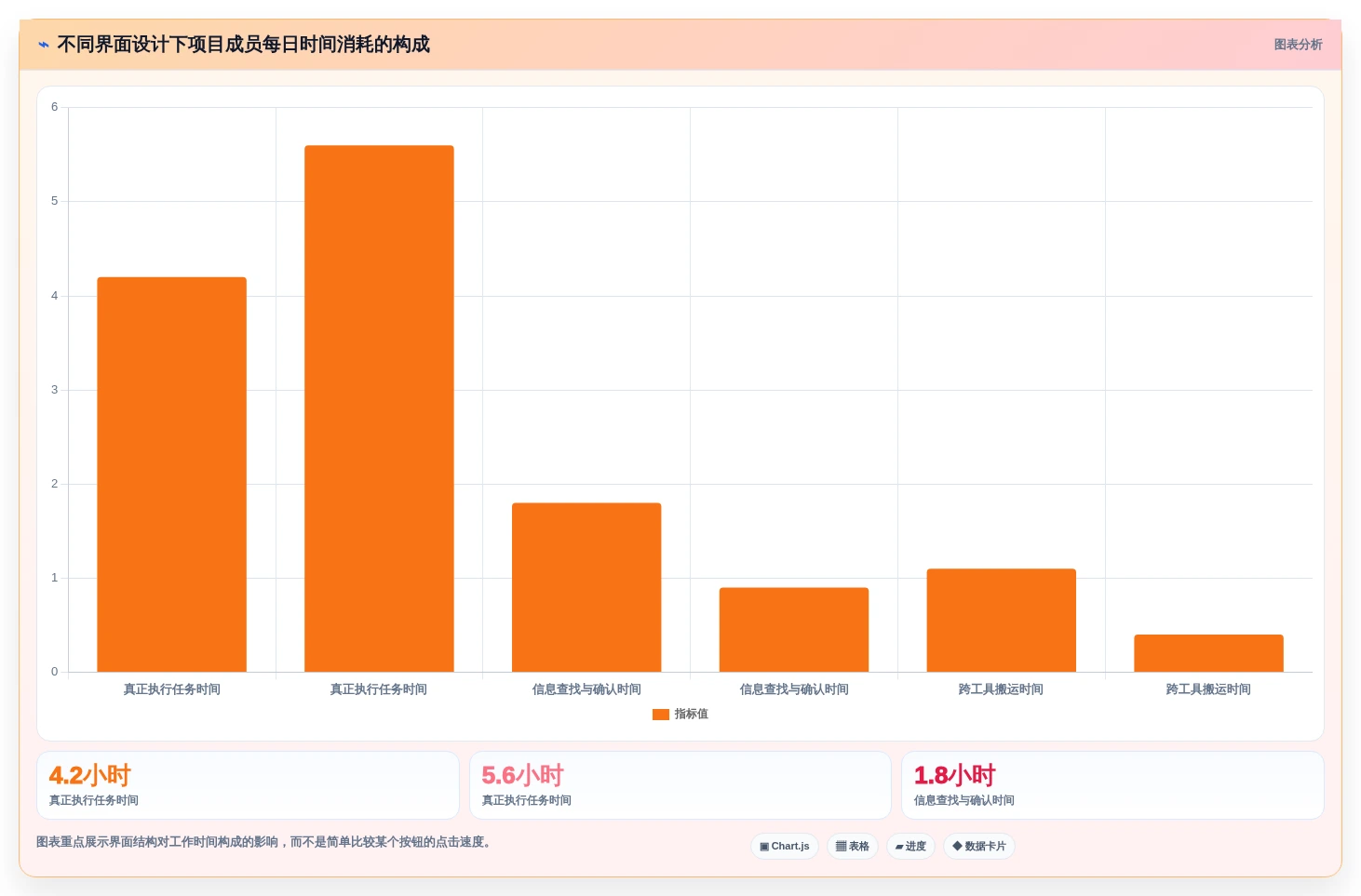Open the 4.2小时 data card
Viewport: 1361px width, 896px height.
point(248,785)
